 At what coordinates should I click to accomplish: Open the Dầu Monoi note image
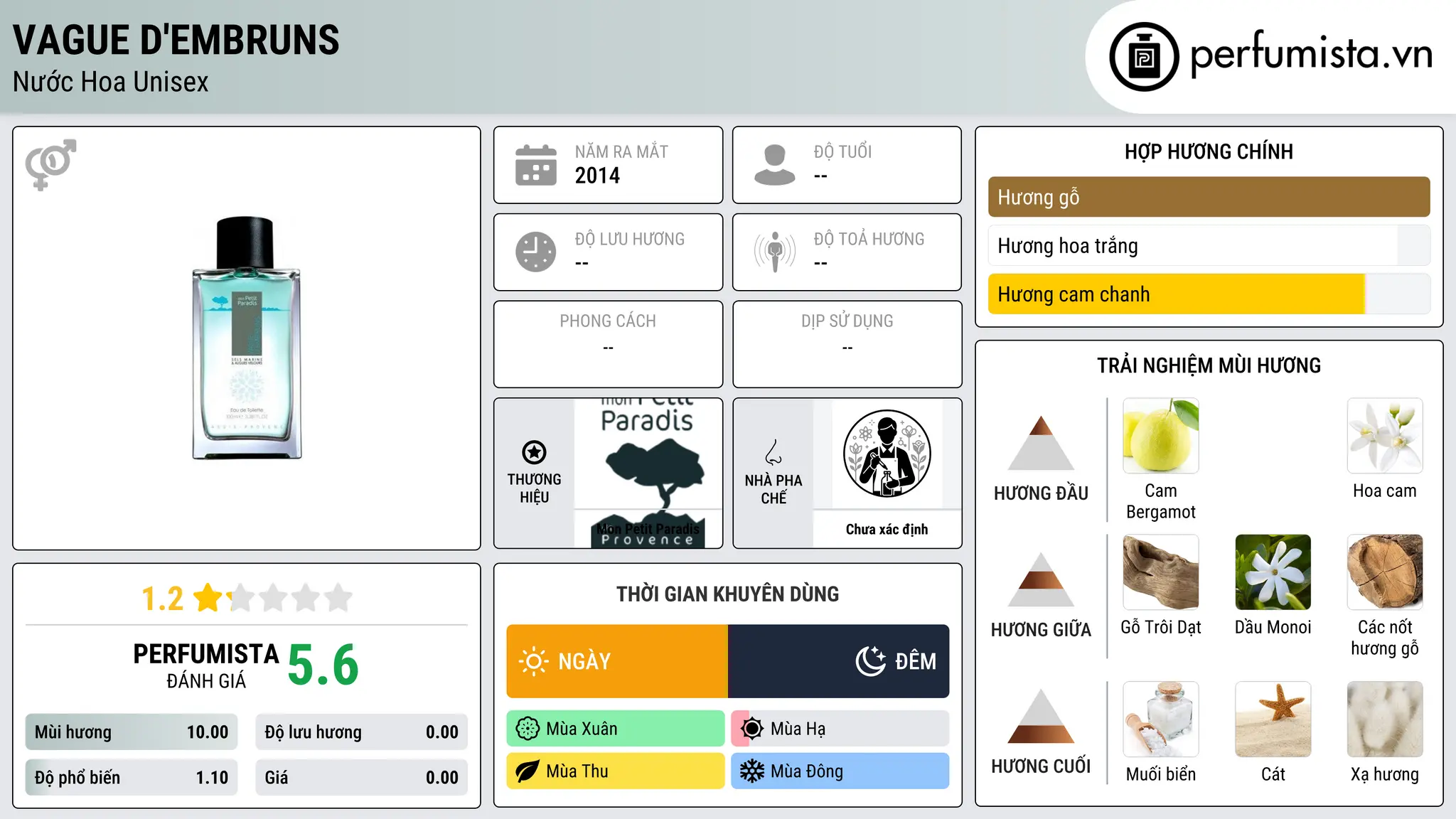1273,572
